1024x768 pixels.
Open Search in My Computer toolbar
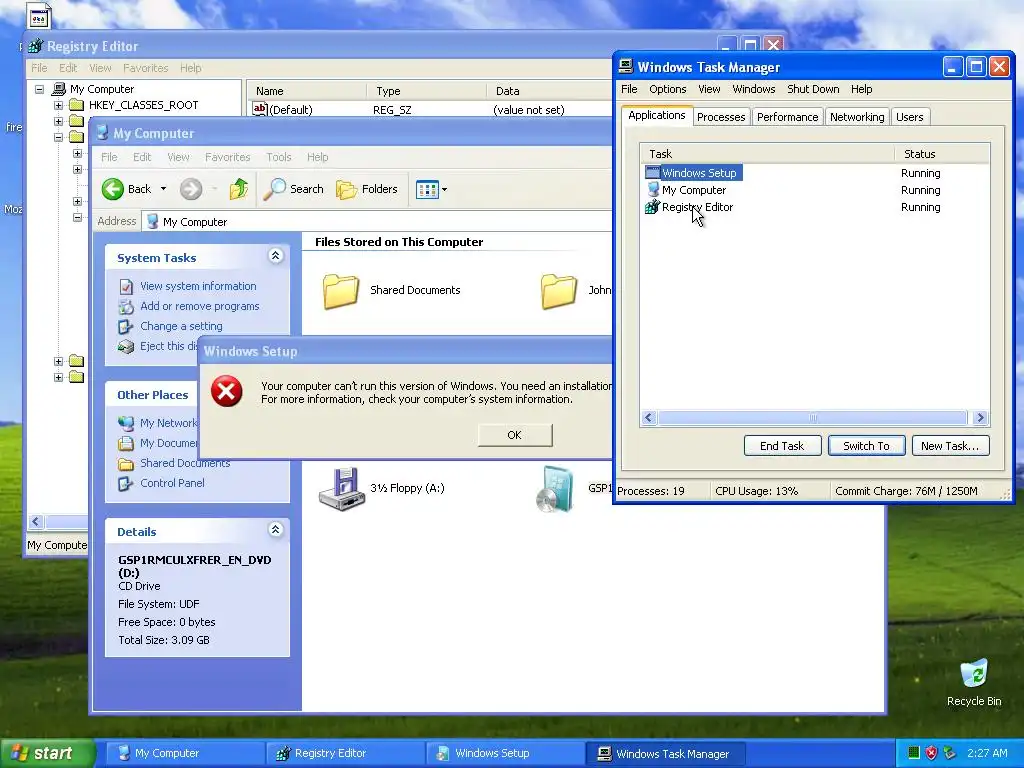coord(294,189)
